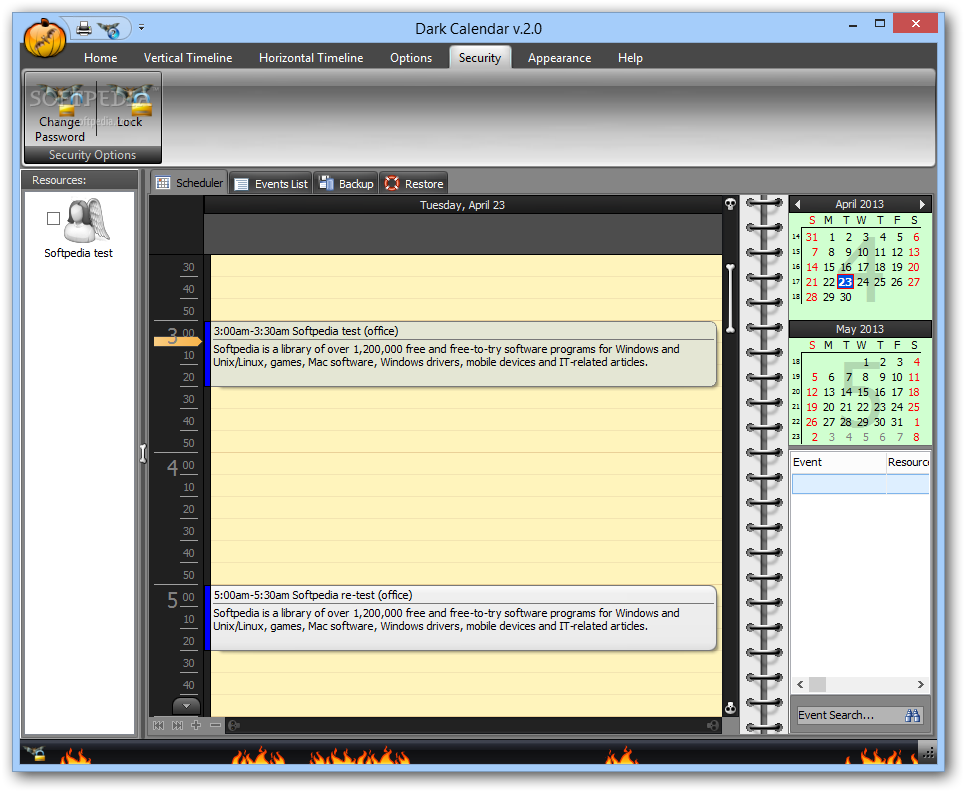Screen dimensions: 965x792
Task: Open the bat help icon in quick access toolbar
Action: (110, 29)
